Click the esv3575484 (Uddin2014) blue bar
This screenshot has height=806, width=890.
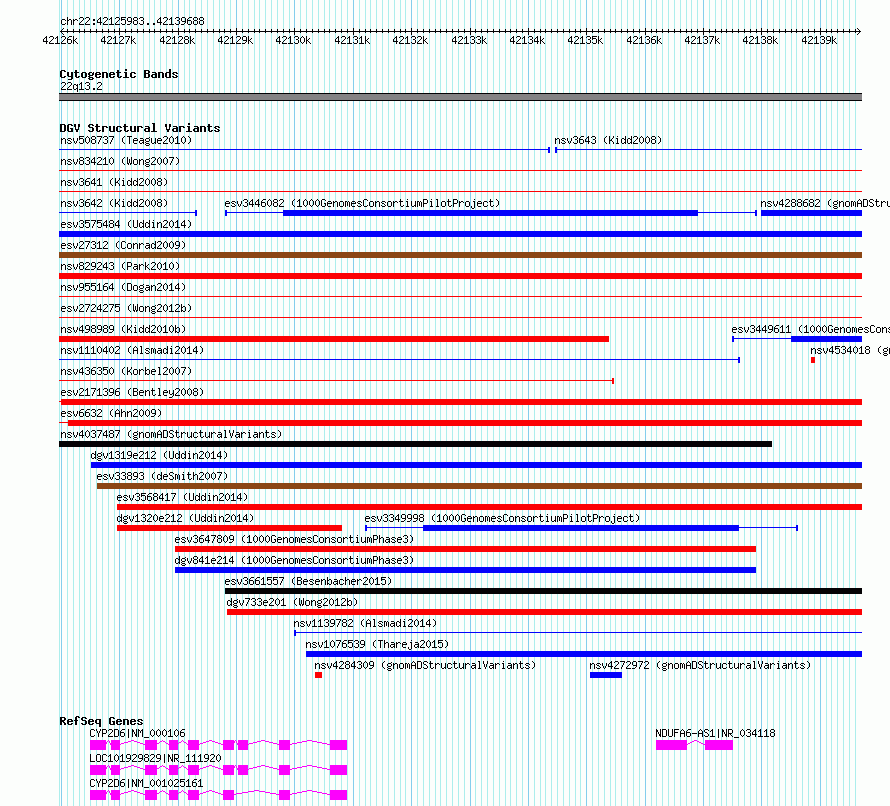point(460,234)
